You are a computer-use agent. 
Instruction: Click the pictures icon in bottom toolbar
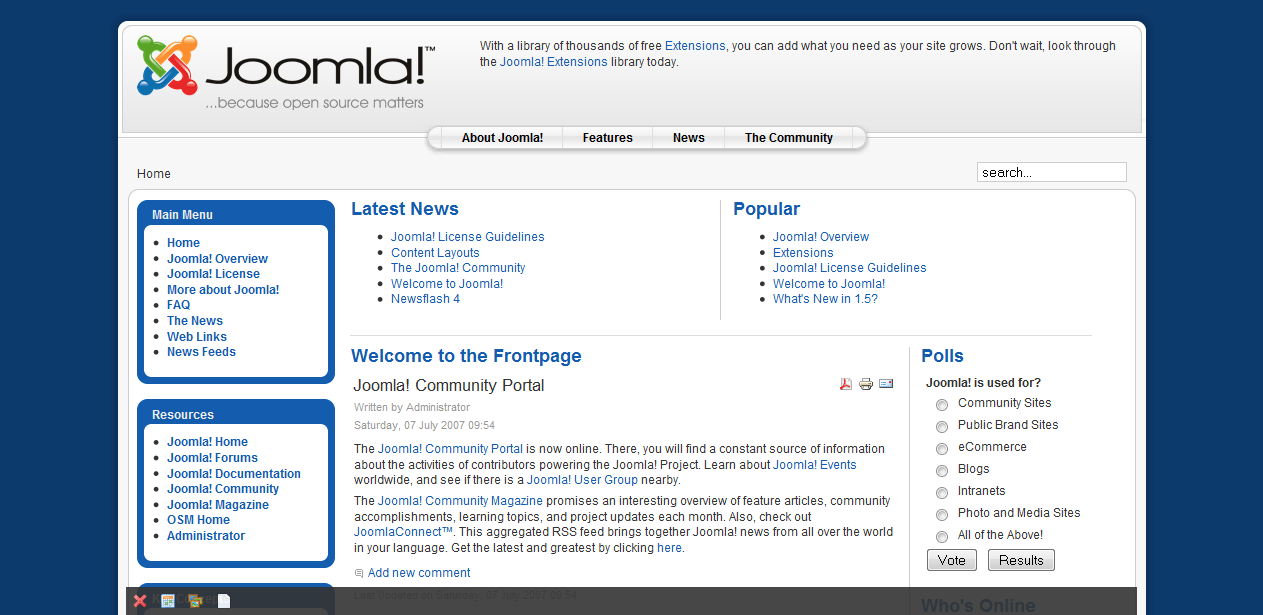click(196, 601)
